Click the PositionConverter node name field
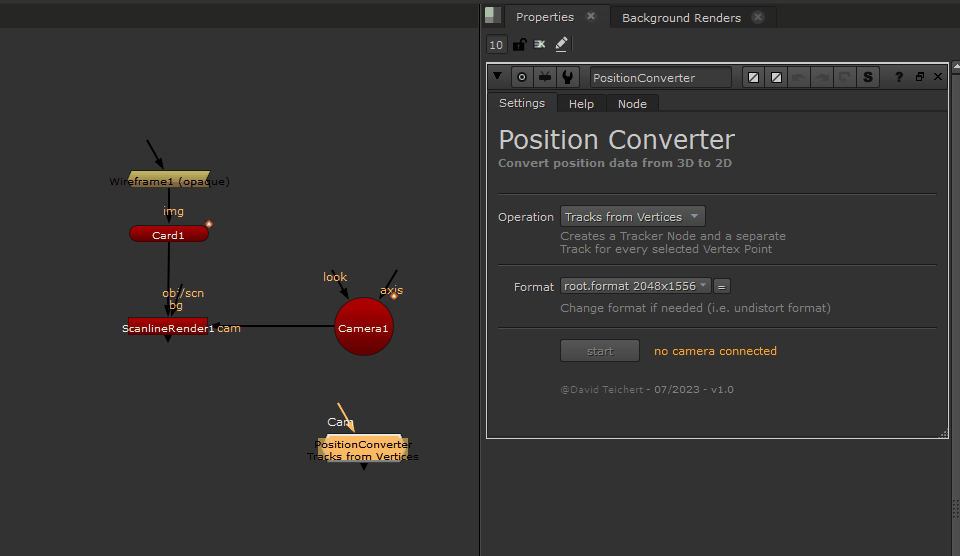This screenshot has height=556, width=960. 660,77
